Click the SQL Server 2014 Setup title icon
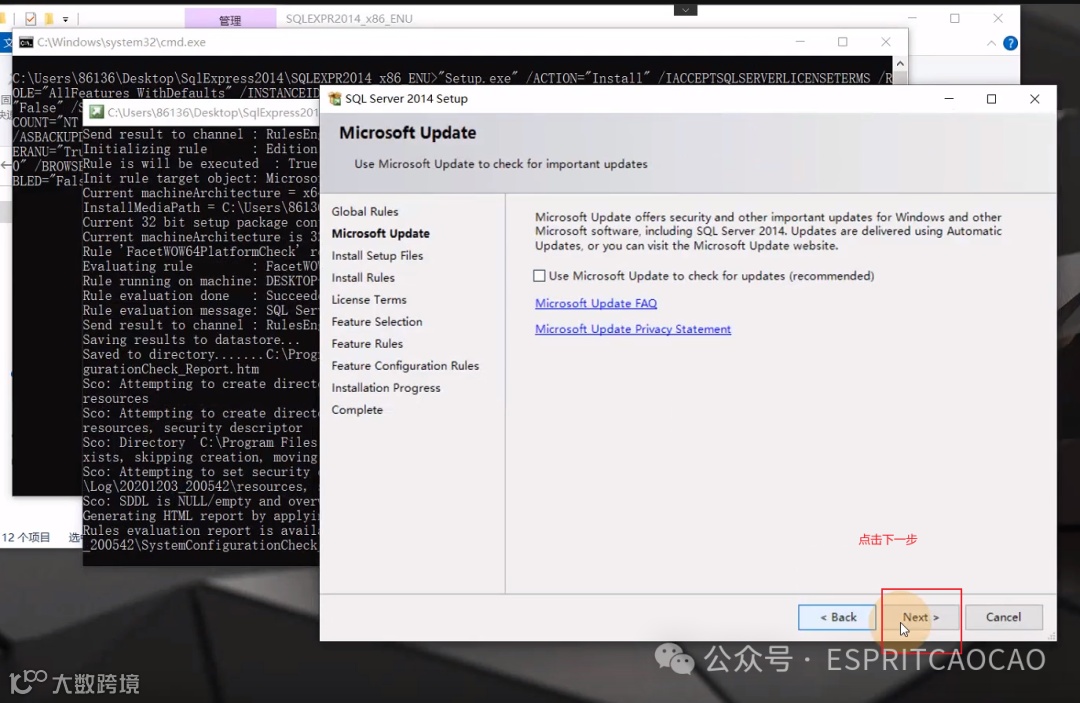 pyautogui.click(x=335, y=98)
